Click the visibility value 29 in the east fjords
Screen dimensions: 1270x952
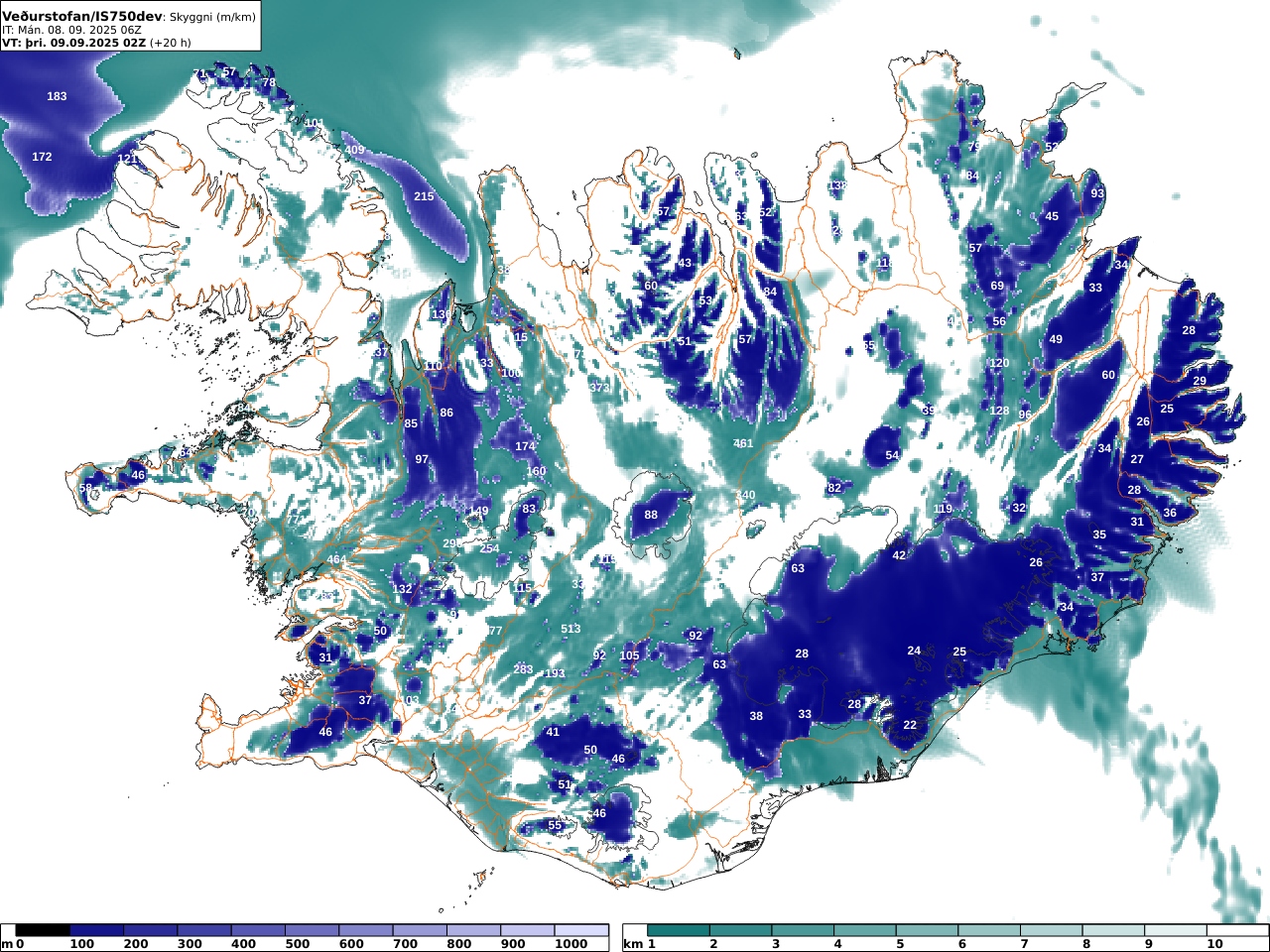(x=1200, y=381)
